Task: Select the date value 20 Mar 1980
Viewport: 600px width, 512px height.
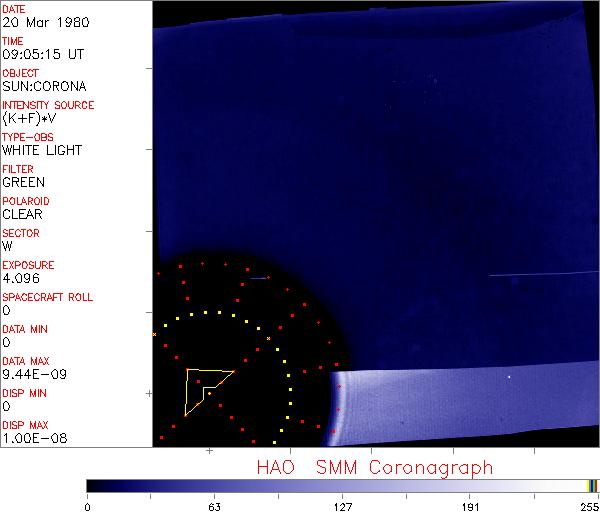Action: tap(46, 22)
